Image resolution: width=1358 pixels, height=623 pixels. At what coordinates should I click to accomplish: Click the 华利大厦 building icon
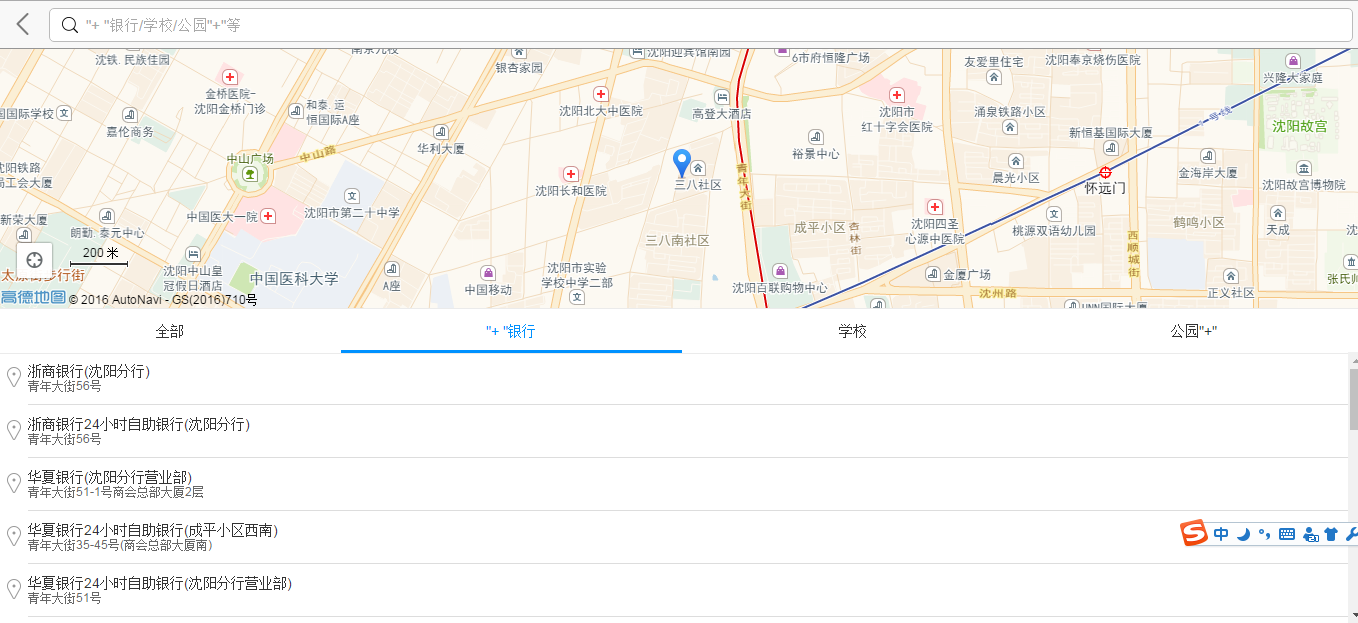[441, 131]
